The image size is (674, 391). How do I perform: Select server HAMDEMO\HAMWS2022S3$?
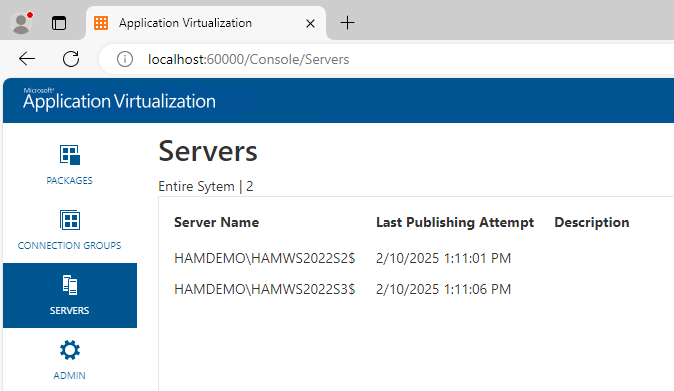click(x=265, y=289)
